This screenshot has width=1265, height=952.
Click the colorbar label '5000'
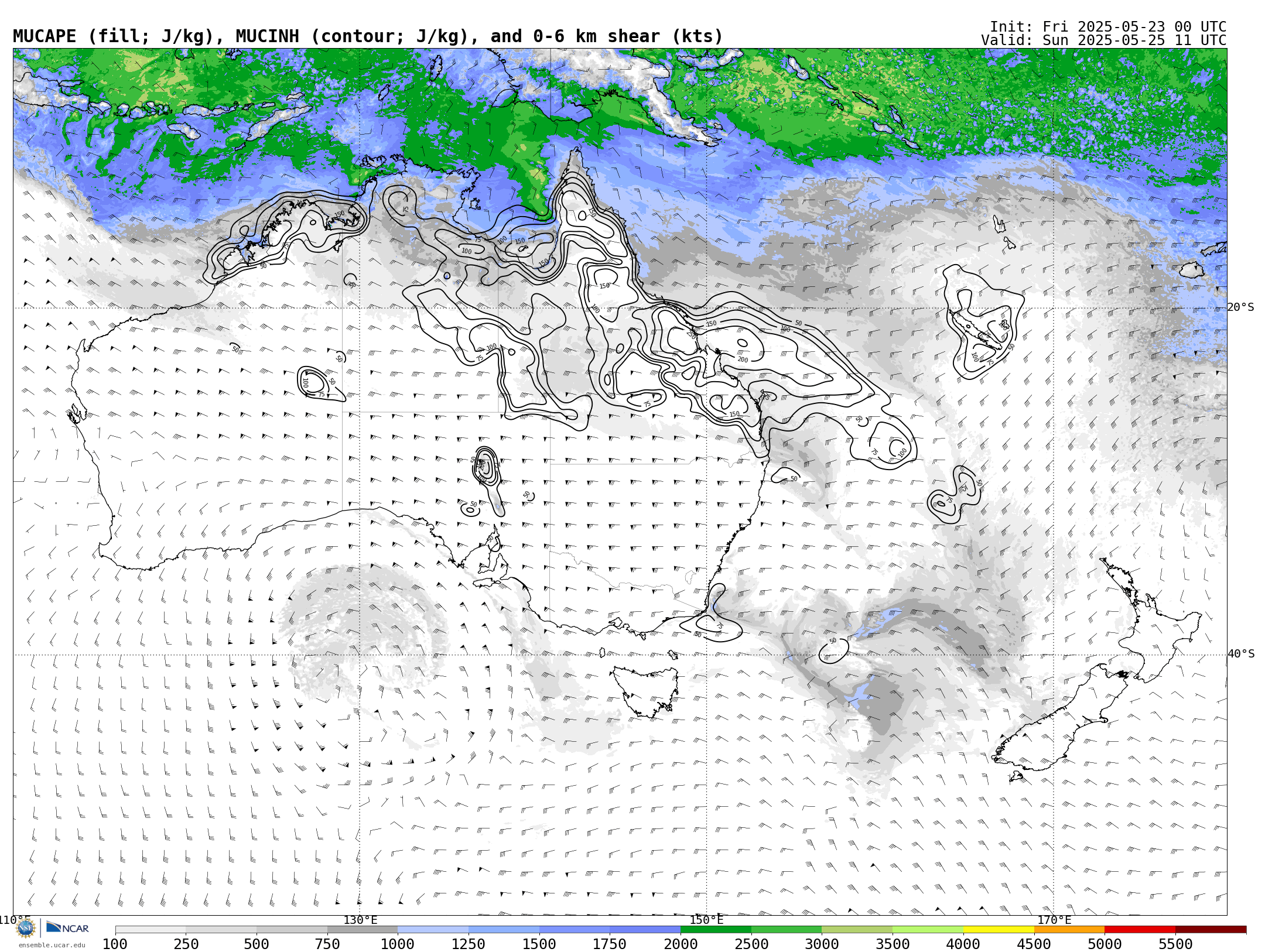[1105, 944]
